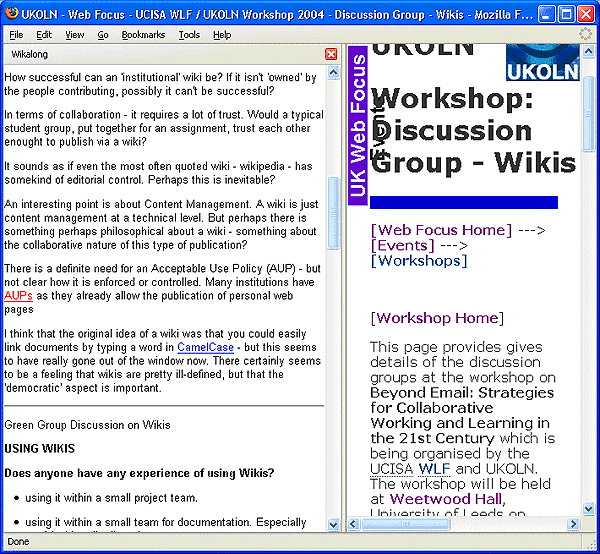Click the 'Beyond Email: Strategies' bold text
The image size is (600, 554).
coord(462,393)
